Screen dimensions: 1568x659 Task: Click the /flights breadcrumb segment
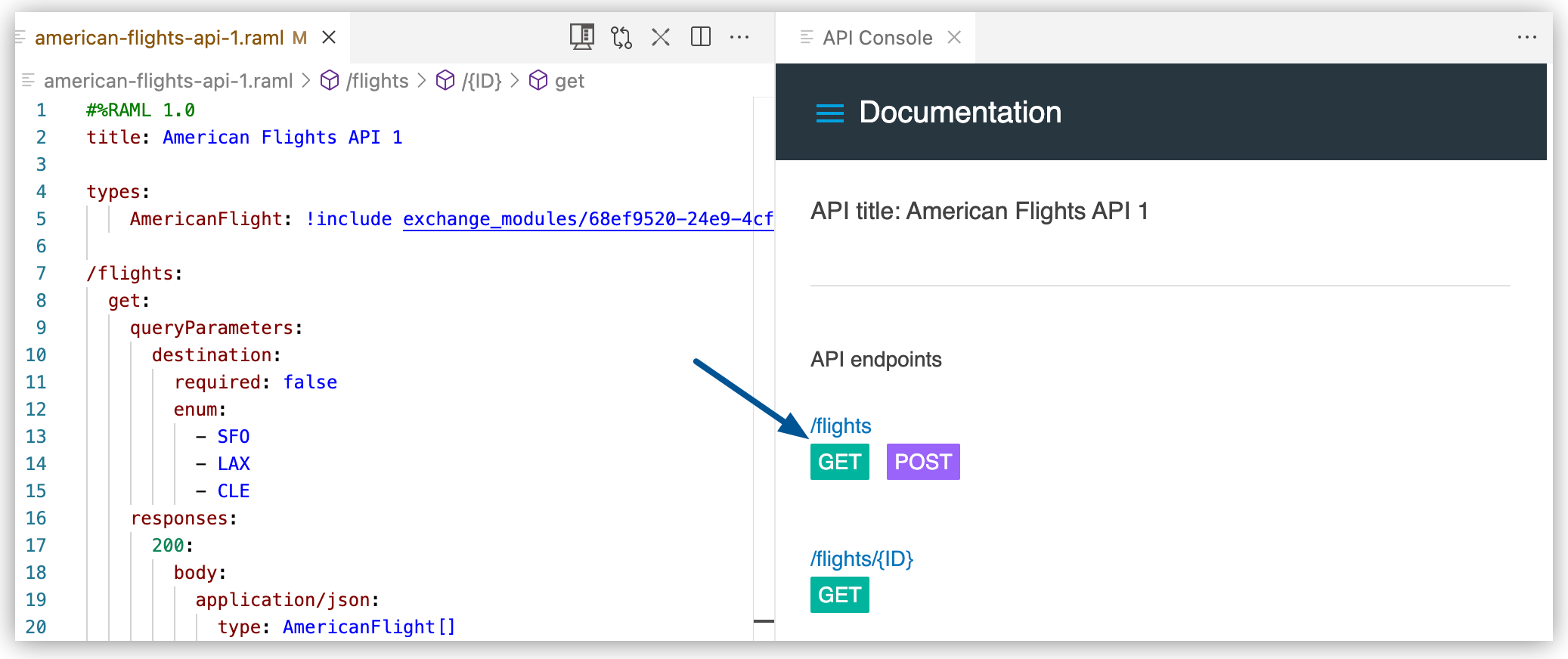(377, 81)
